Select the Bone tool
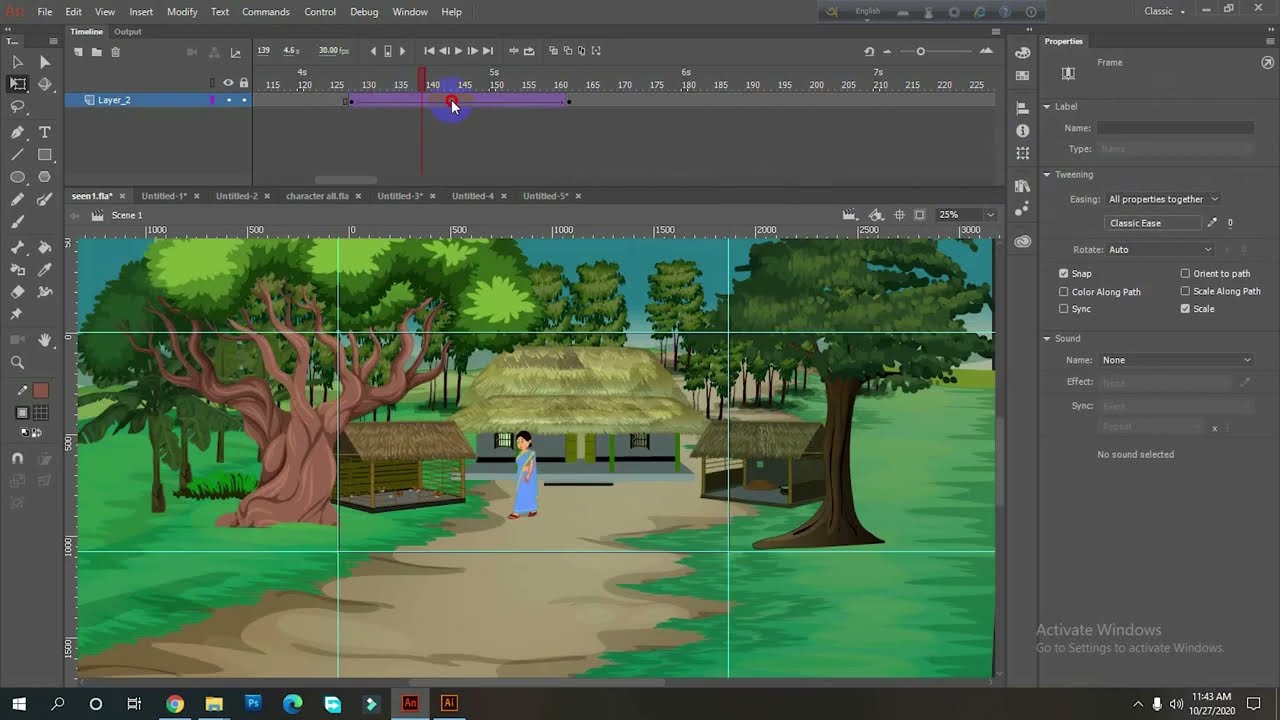1280x720 pixels. click(18, 247)
